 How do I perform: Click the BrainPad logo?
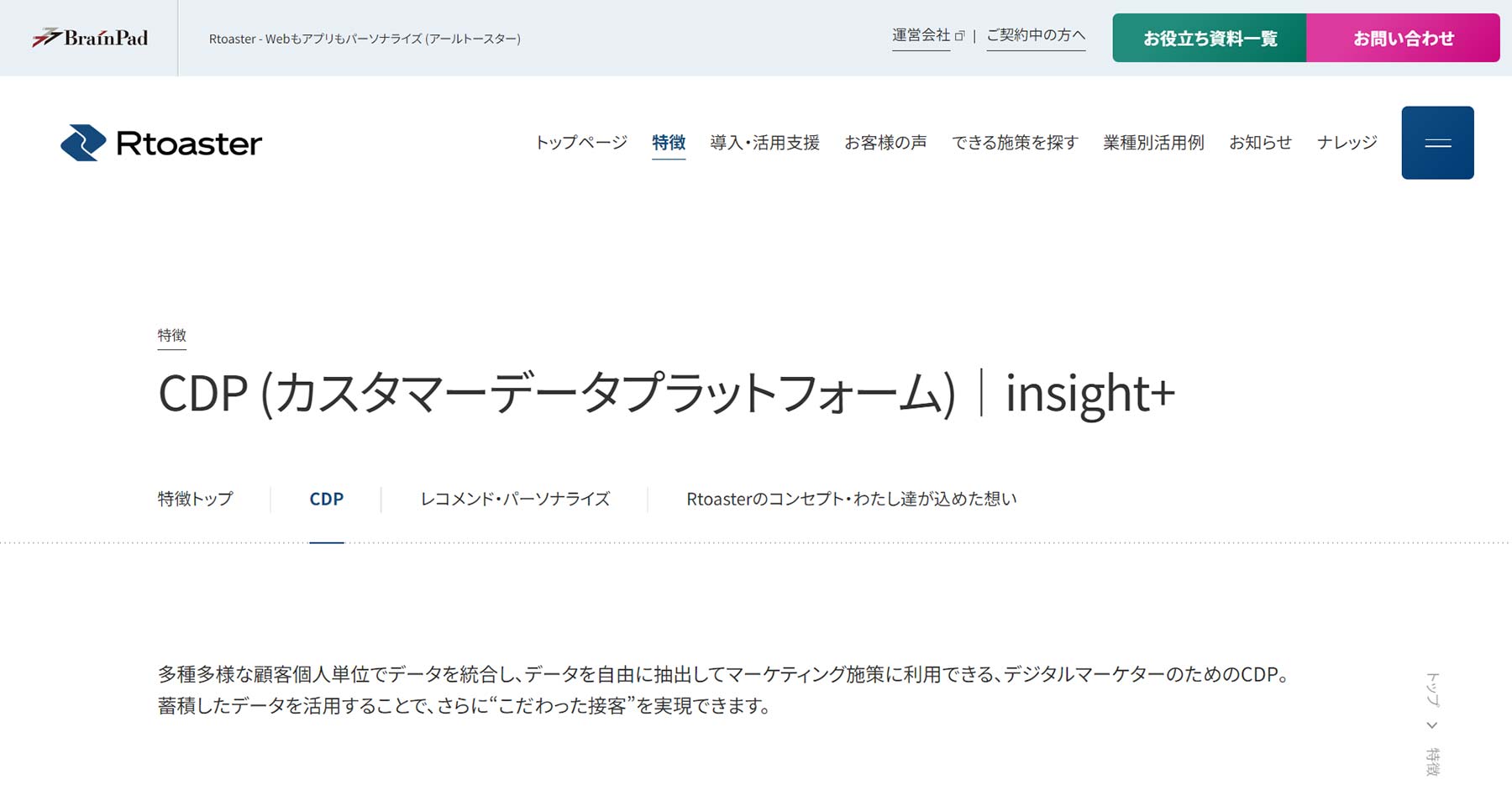(92, 37)
